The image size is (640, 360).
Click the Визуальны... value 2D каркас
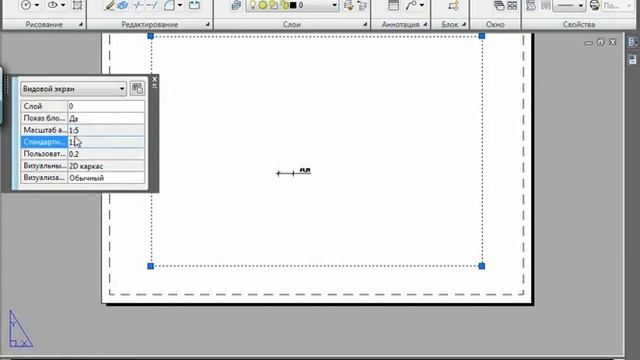click(x=106, y=166)
